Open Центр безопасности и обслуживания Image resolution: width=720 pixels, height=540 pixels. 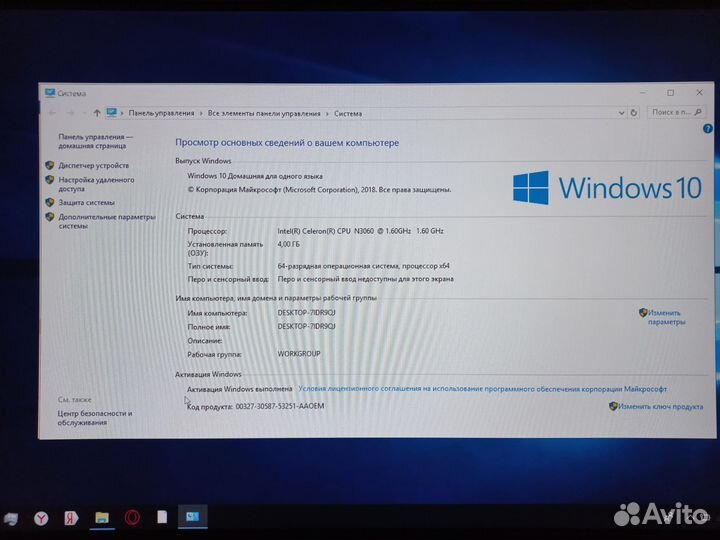coord(95,417)
